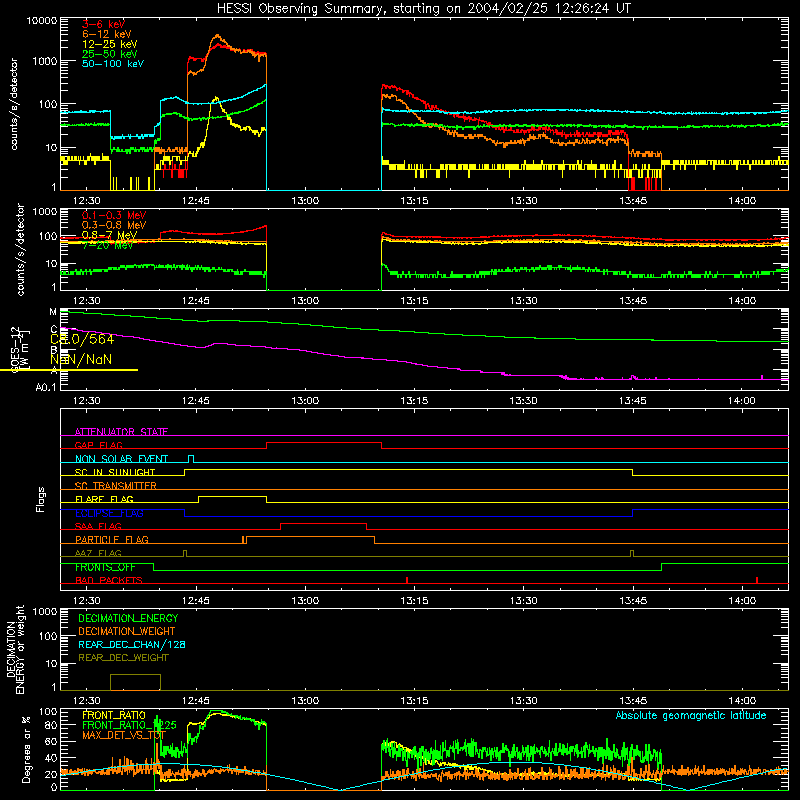Click the 13:00 tick label under top panel
800x800 pixels.
click(305, 201)
